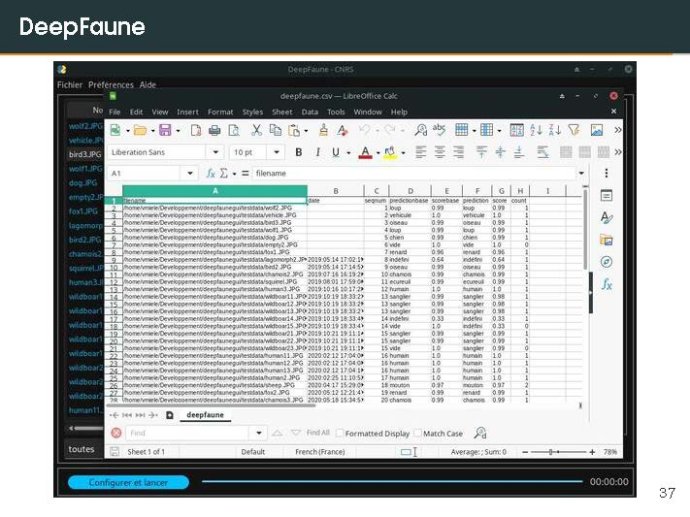This screenshot has width=690, height=517.
Task: Open sidebar Styles panel icon
Action: [606, 218]
